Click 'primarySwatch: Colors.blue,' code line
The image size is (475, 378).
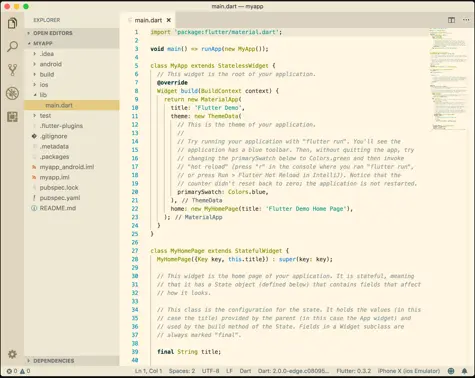click(223, 192)
